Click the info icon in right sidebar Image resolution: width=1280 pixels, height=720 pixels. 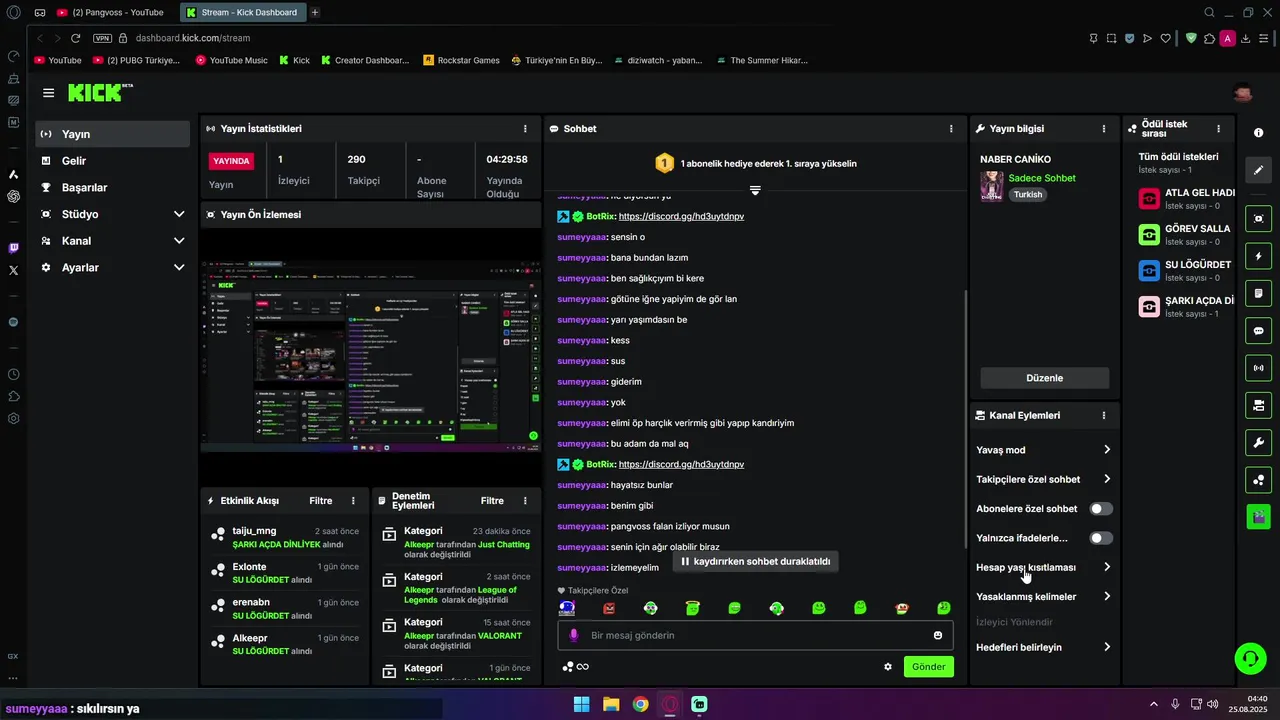coord(1258,133)
